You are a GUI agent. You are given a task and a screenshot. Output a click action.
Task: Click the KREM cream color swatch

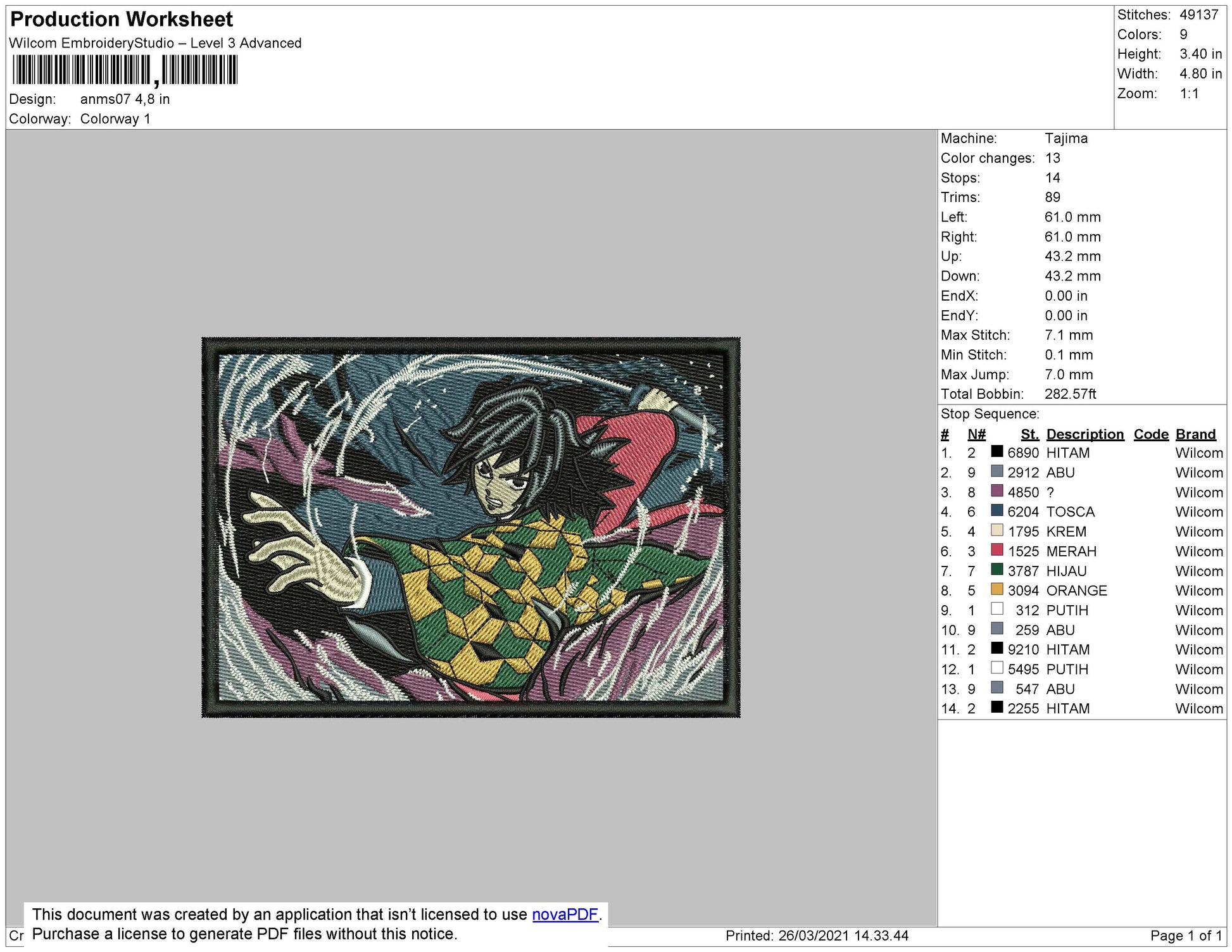[997, 530]
